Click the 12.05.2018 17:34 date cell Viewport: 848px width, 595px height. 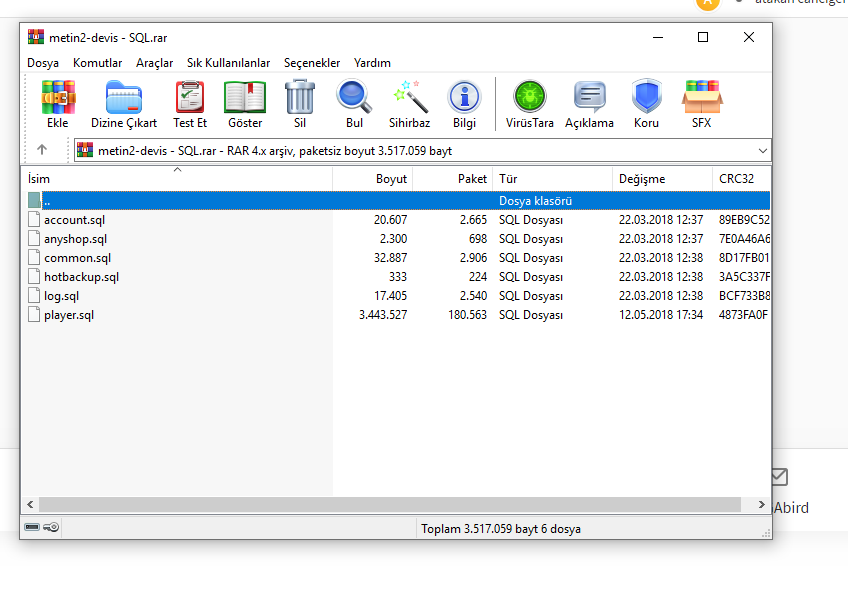[661, 314]
